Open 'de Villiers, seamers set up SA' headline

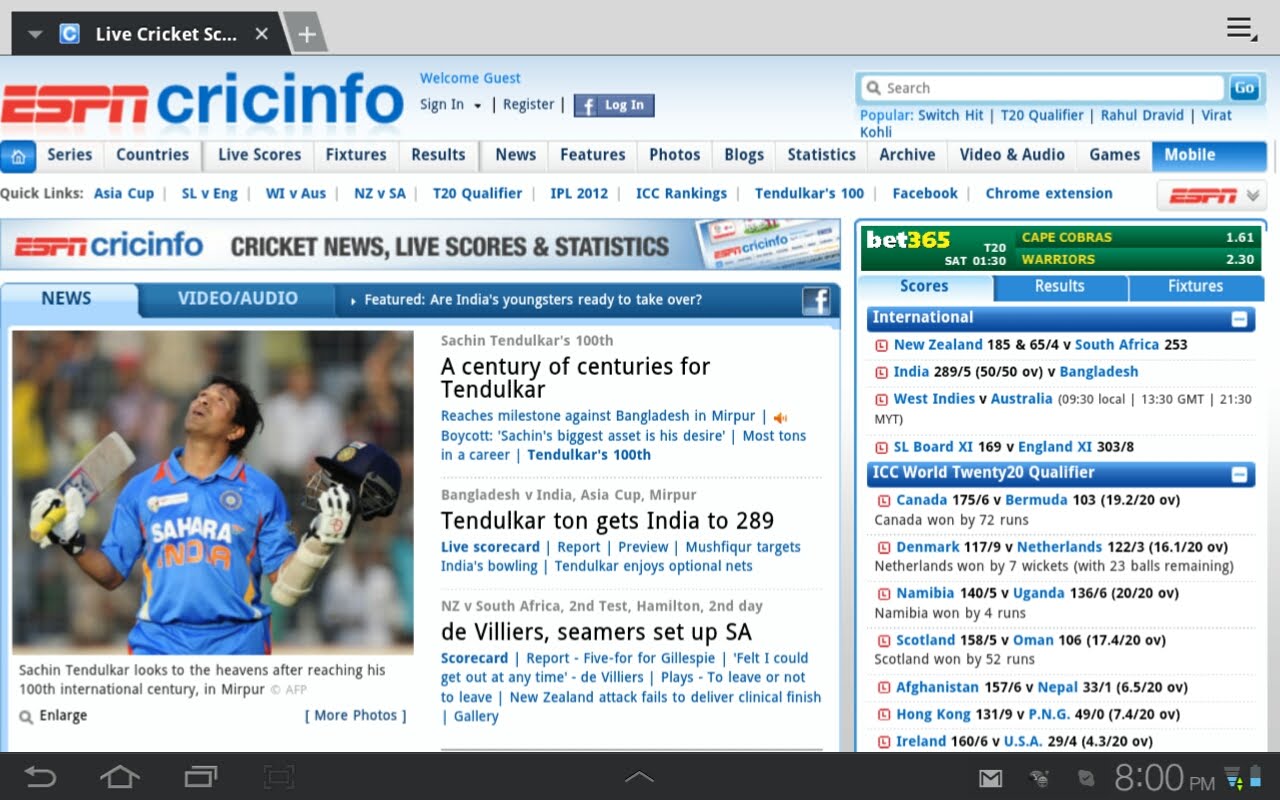coord(596,633)
